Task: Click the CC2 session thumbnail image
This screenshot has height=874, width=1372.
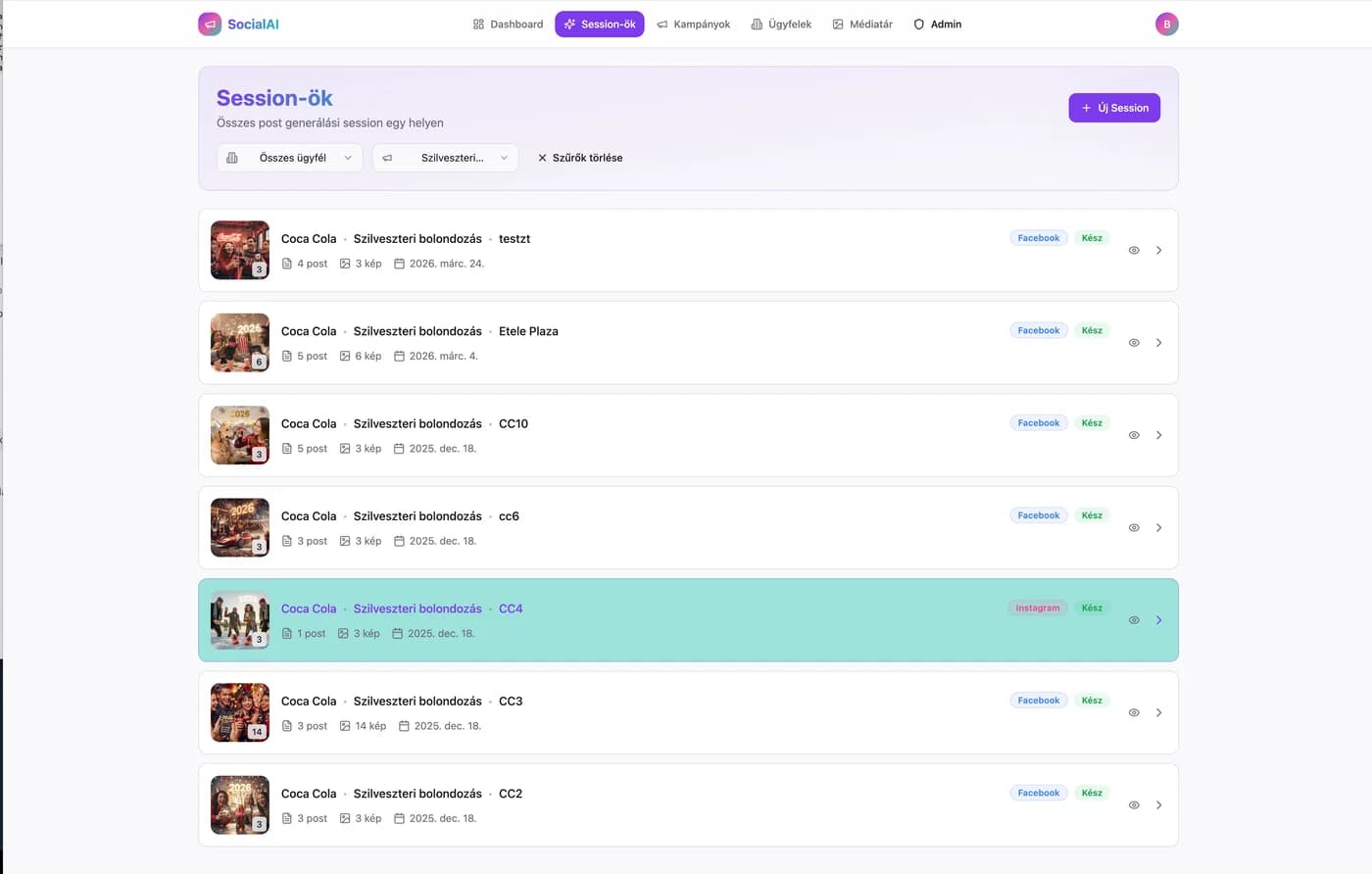Action: click(x=240, y=805)
